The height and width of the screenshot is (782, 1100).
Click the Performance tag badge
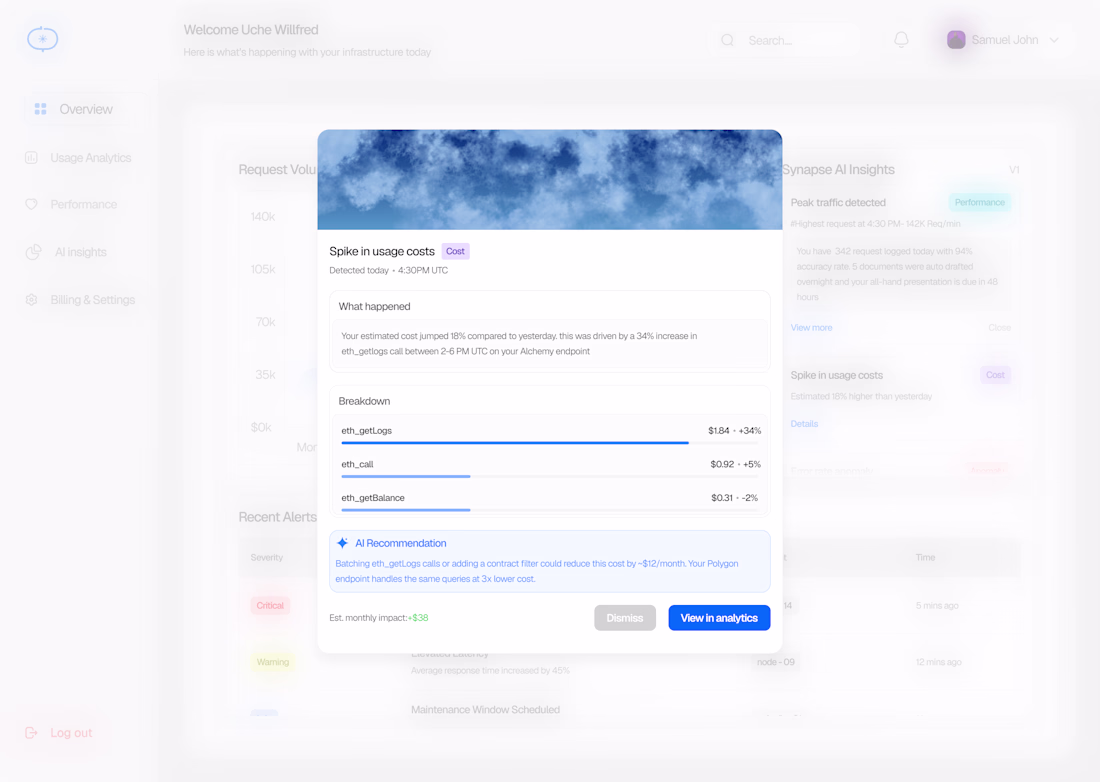[x=980, y=203]
